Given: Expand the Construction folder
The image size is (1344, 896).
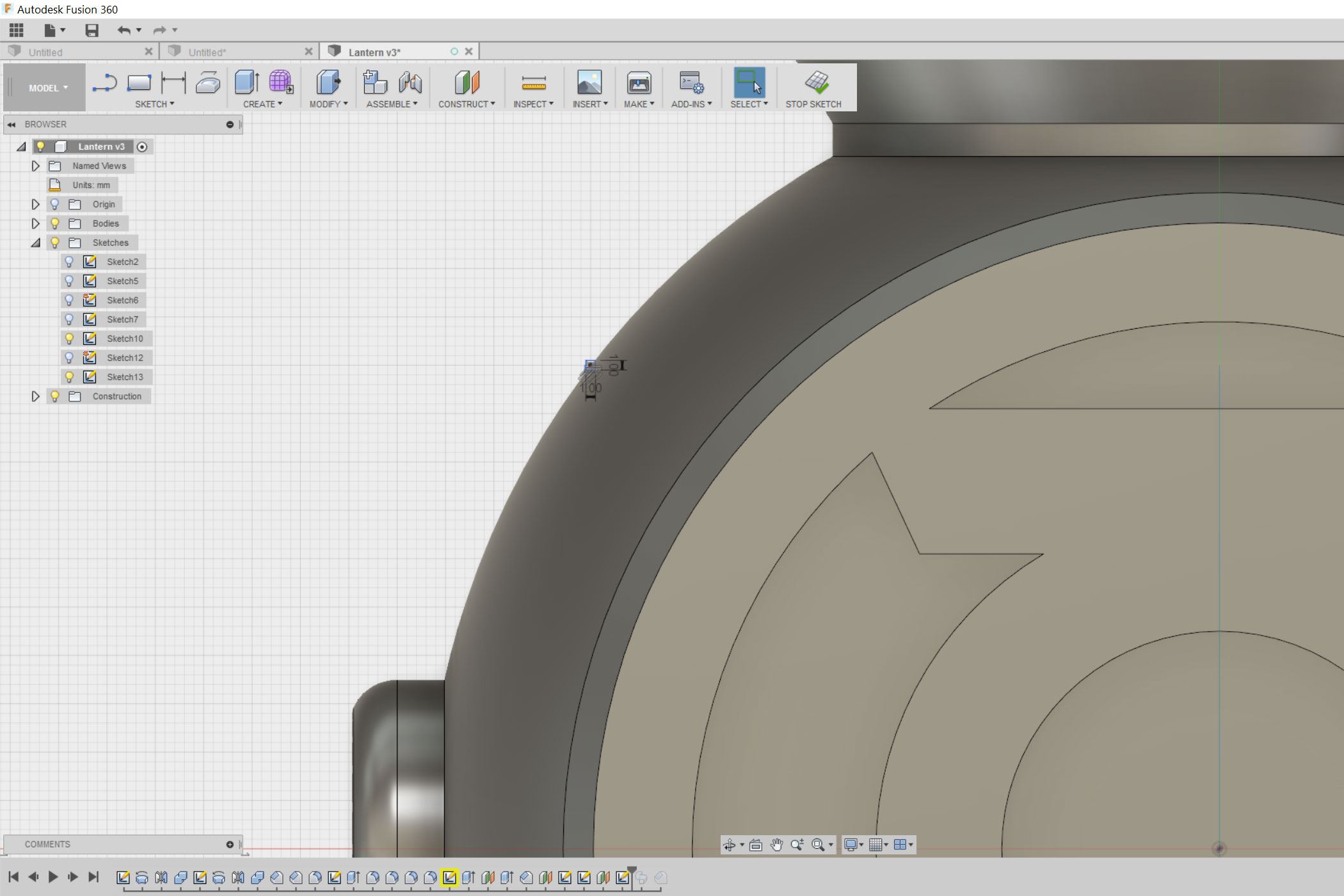Looking at the screenshot, I should click(x=36, y=396).
